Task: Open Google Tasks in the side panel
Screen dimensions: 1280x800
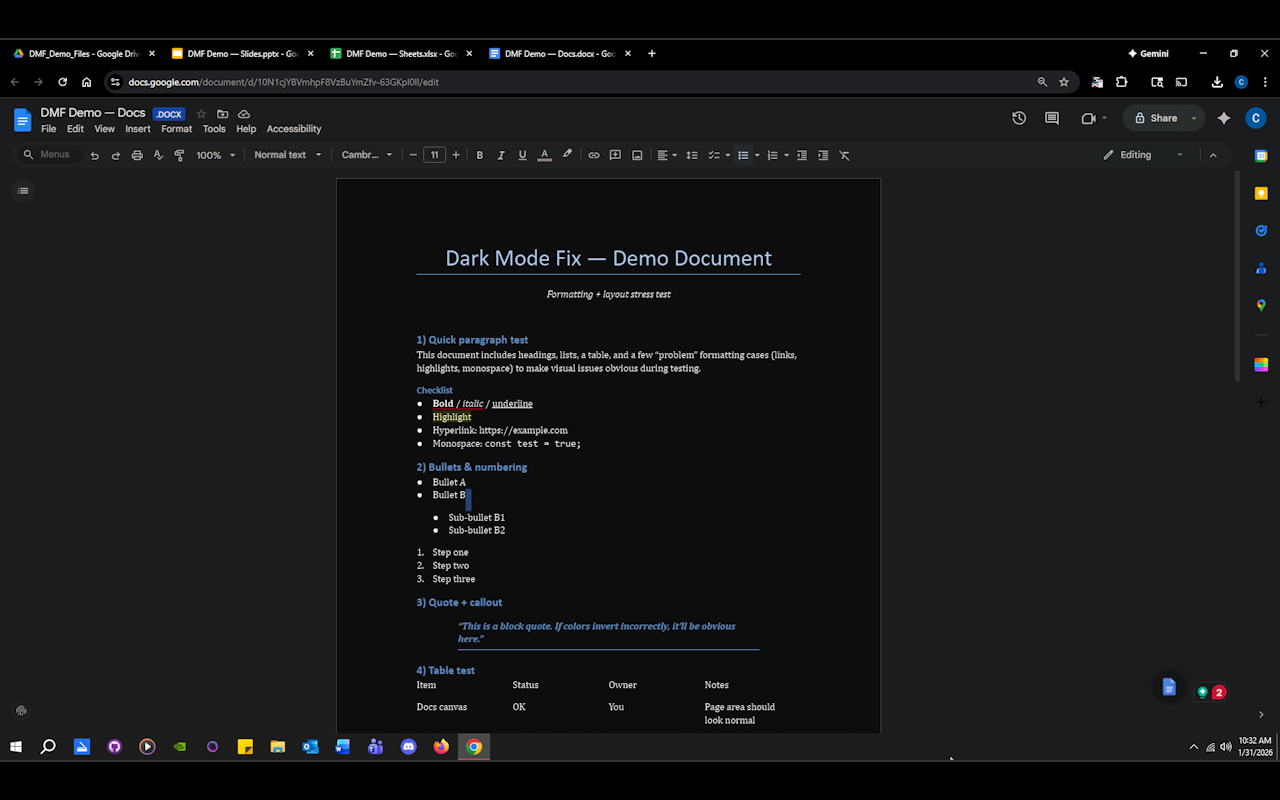Action: pos(1261,230)
